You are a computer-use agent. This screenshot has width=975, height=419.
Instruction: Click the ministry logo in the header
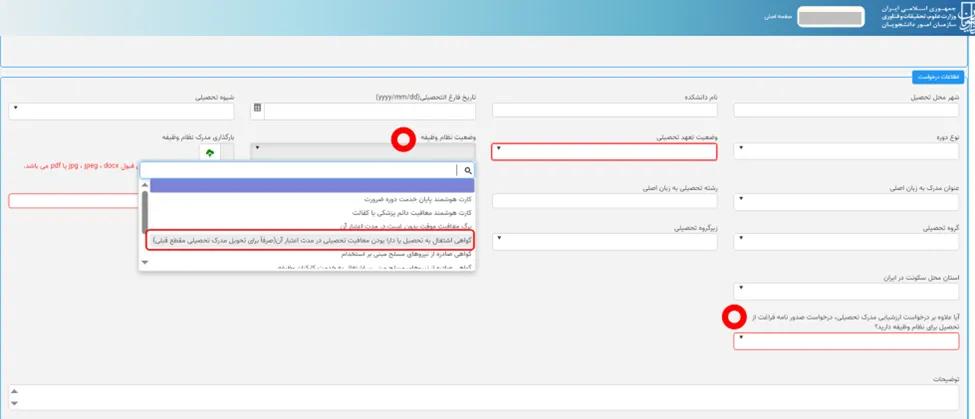click(x=965, y=17)
